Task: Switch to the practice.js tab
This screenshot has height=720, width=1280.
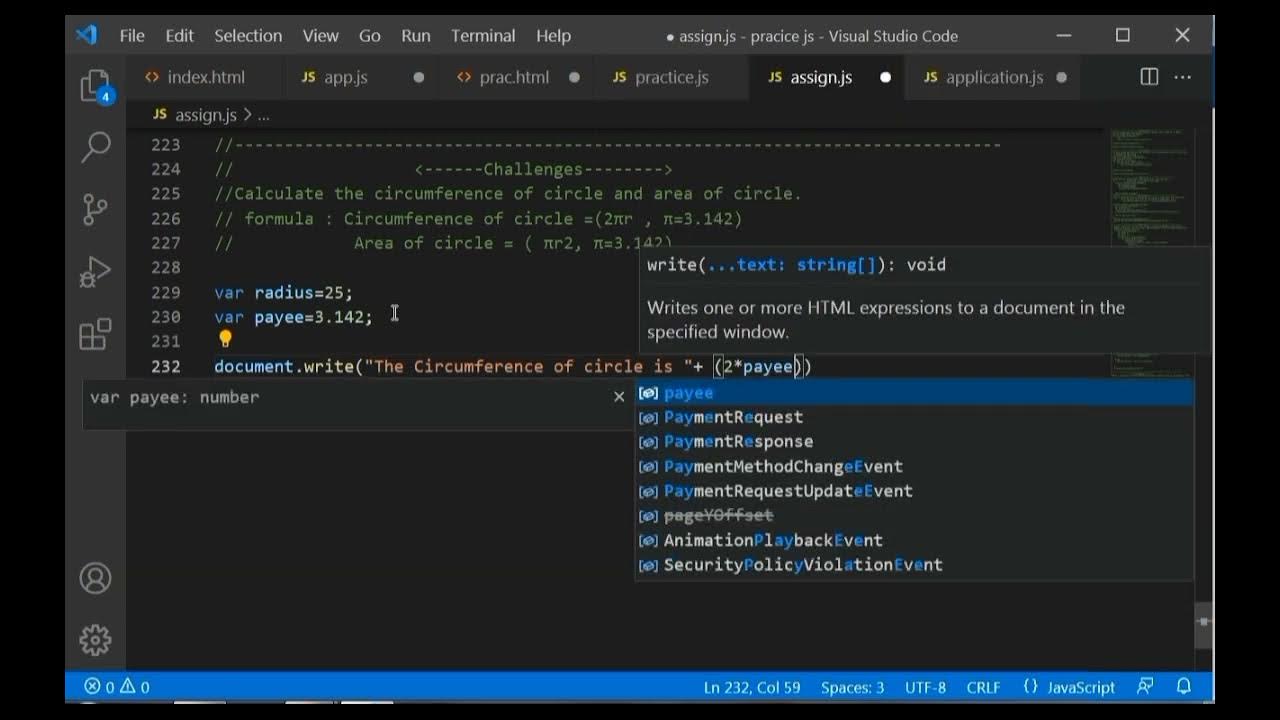Action: pyautogui.click(x=671, y=77)
